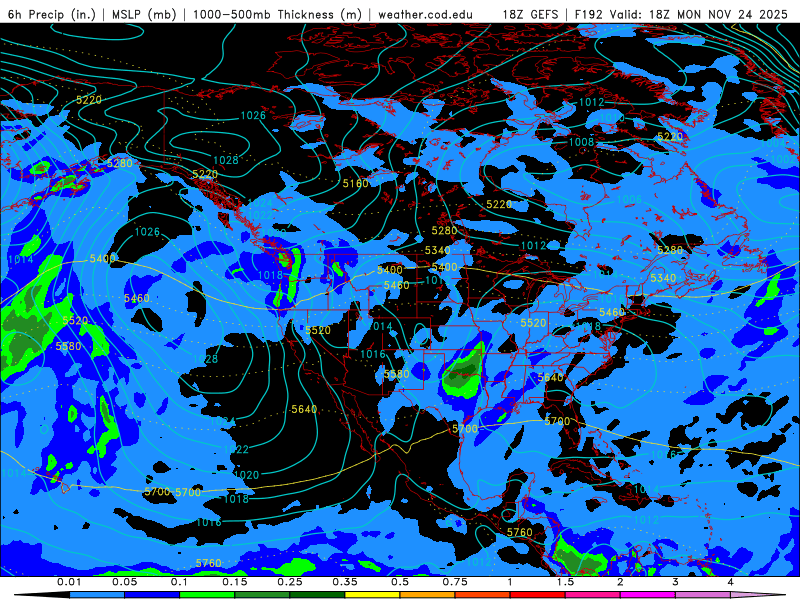Select the 5640 label over the Pacific
The height and width of the screenshot is (600, 800).
304,409
